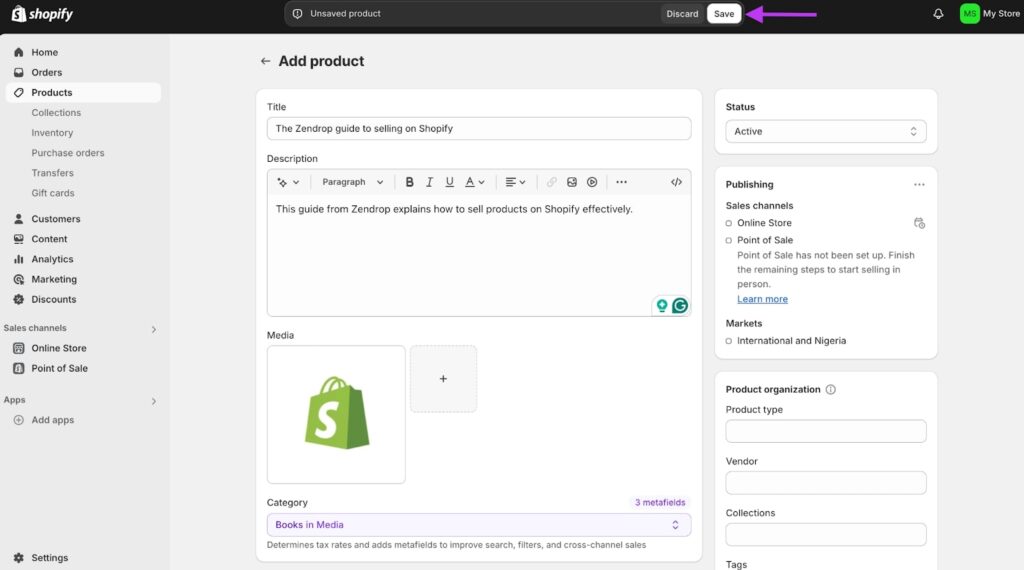Click the Product type field

click(825, 431)
